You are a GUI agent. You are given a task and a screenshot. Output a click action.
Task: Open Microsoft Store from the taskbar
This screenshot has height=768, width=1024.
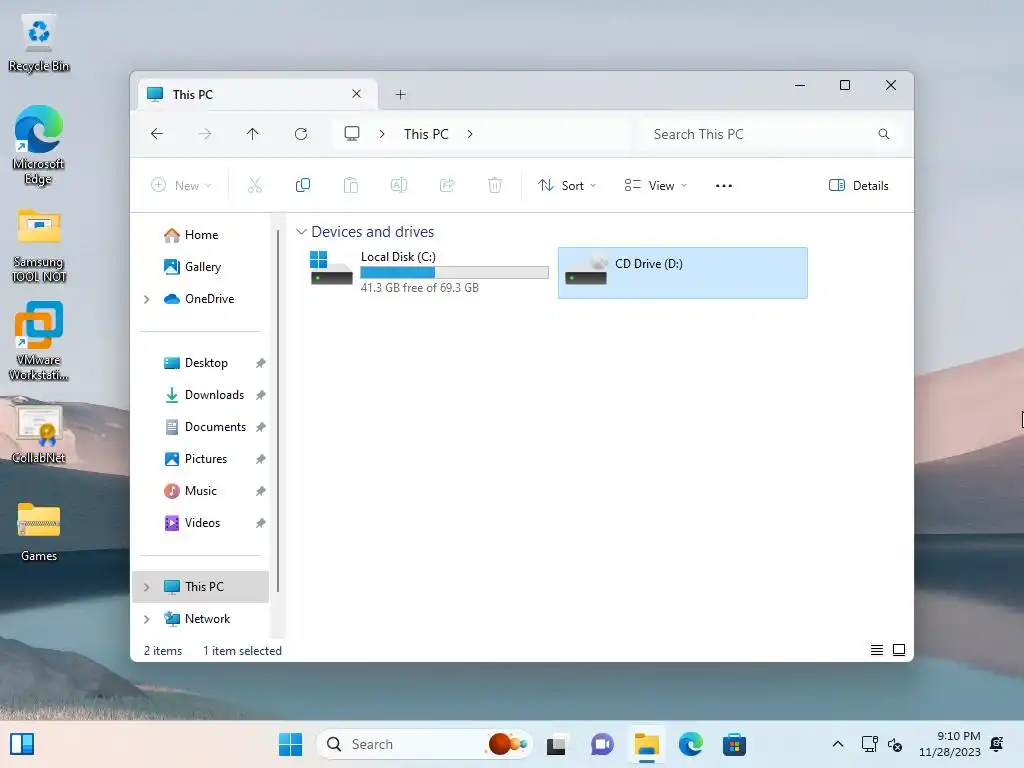pyautogui.click(x=734, y=744)
